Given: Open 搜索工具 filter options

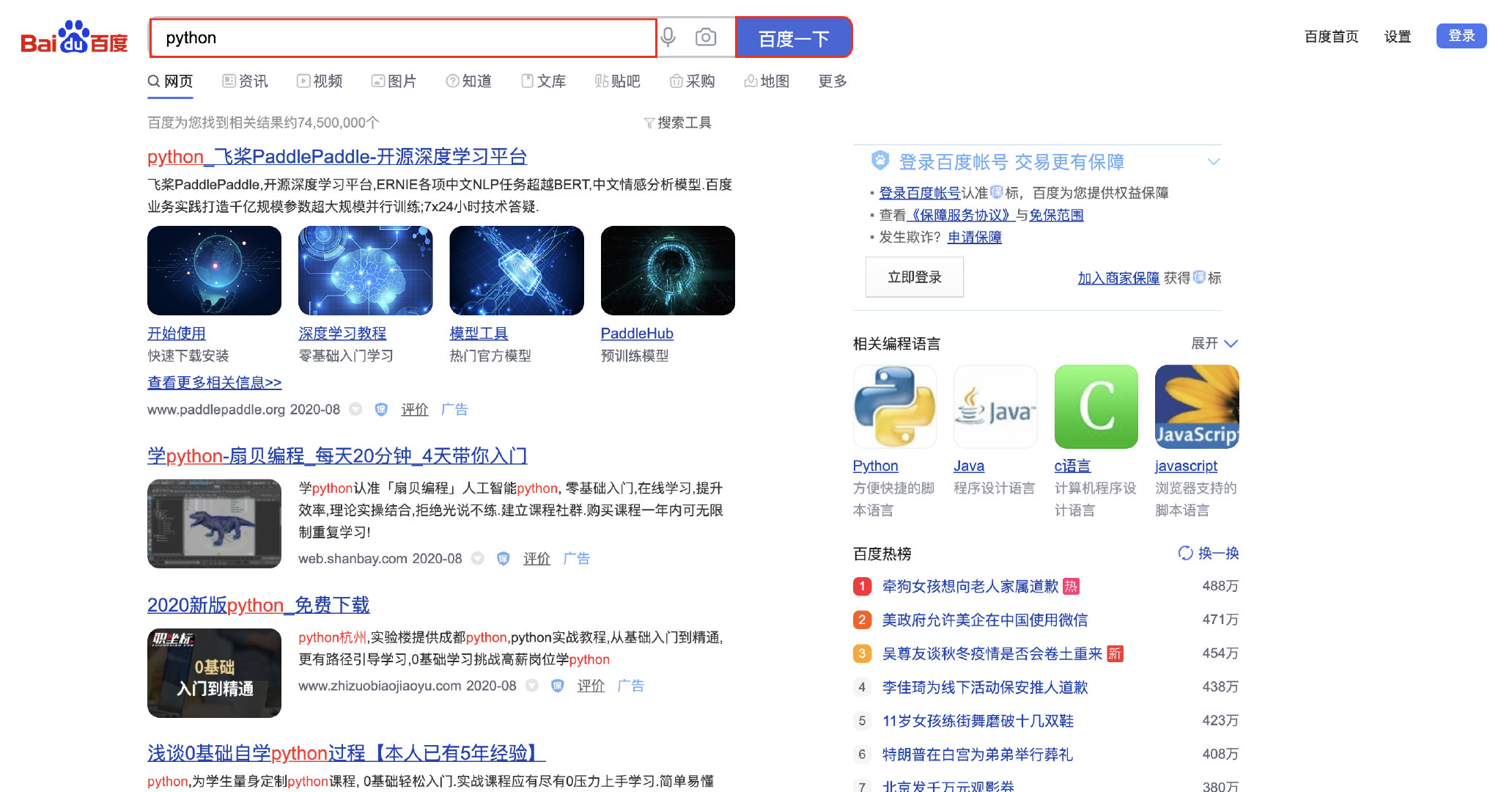Looking at the screenshot, I should pos(678,122).
